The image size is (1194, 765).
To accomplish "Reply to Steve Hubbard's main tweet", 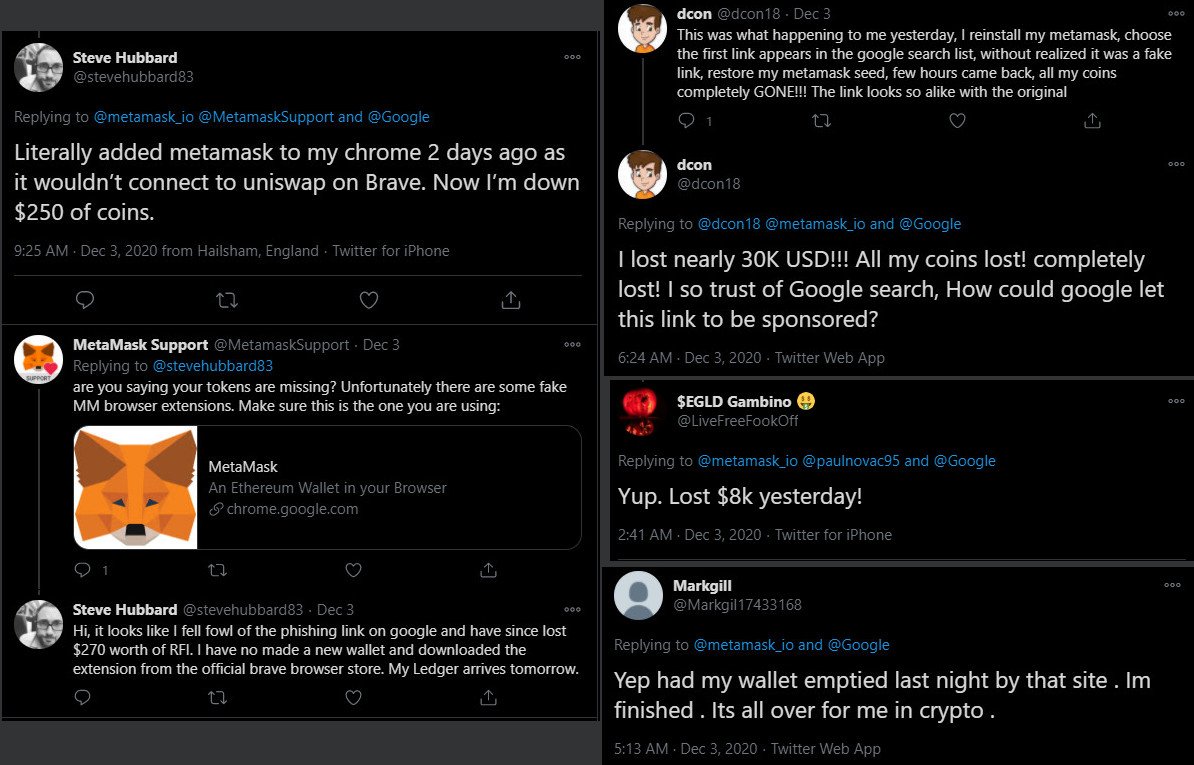I will coord(85,300).
